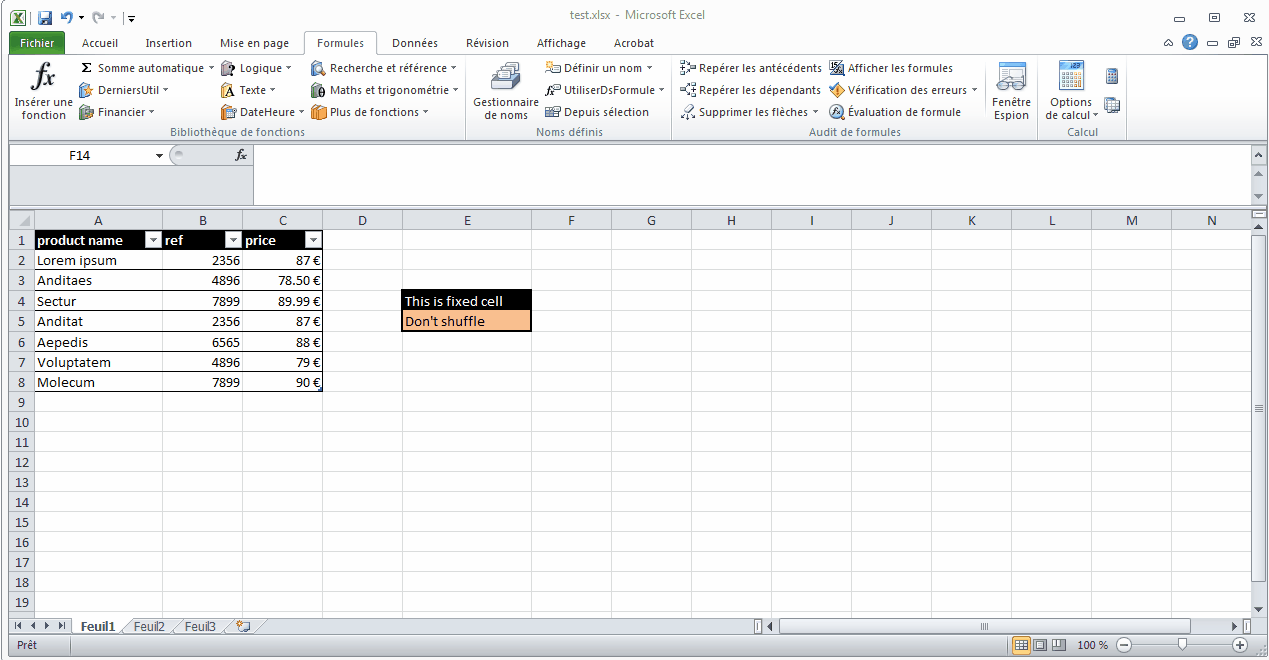Viewport: 1269px width, 660px height.
Task: Click the zoom slider handle
Action: tap(1183, 645)
